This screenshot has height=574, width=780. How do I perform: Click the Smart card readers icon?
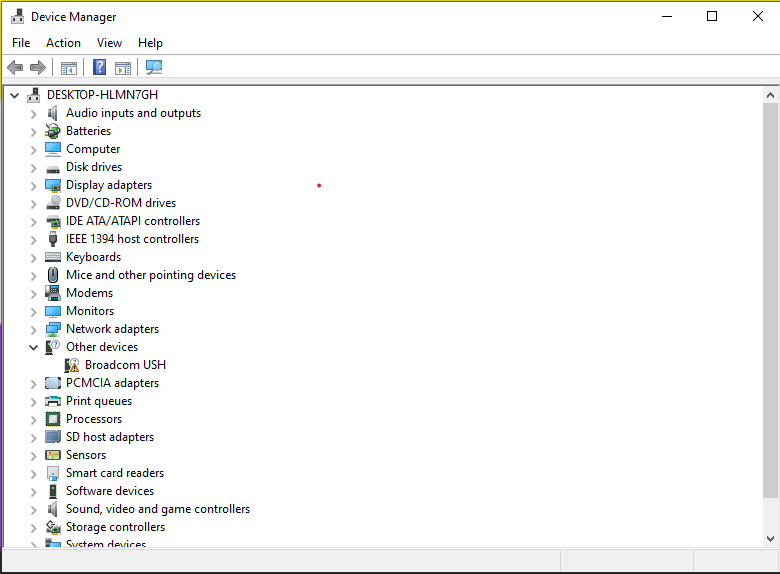[53, 473]
